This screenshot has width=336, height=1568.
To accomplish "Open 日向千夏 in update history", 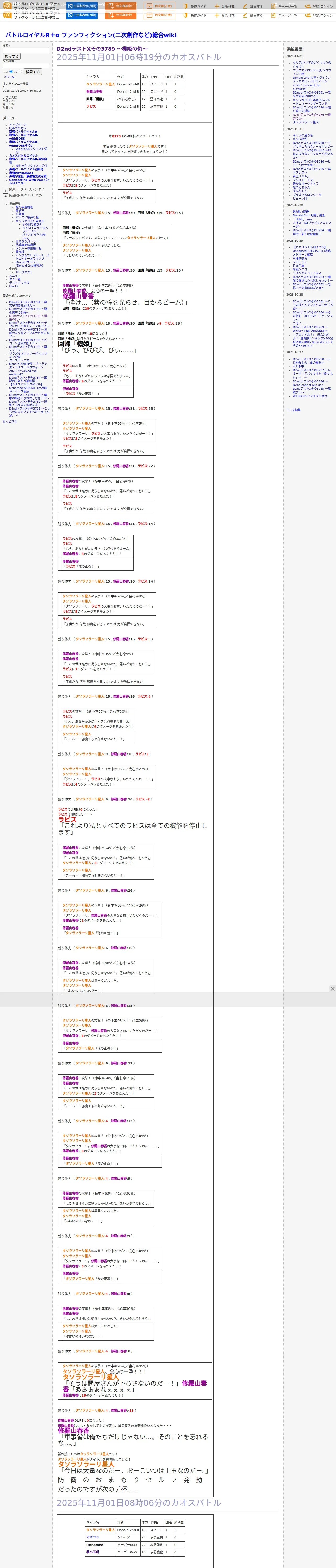I will (298, 266).
